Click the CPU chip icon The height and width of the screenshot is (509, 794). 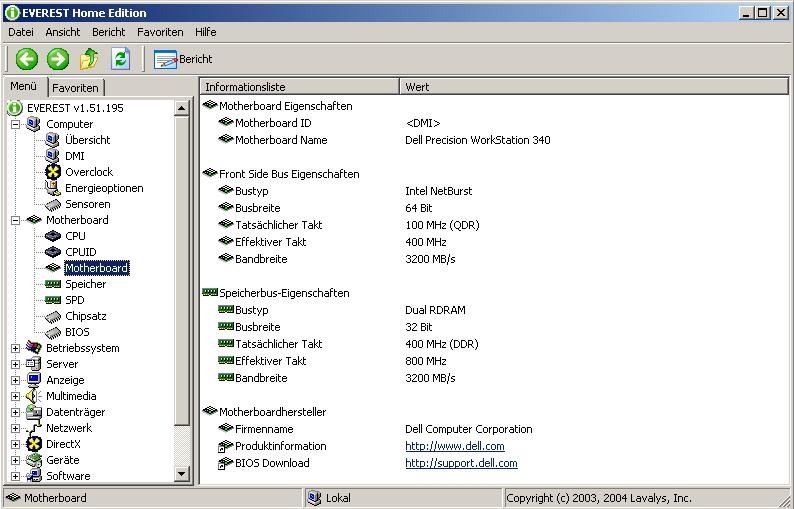(x=53, y=236)
